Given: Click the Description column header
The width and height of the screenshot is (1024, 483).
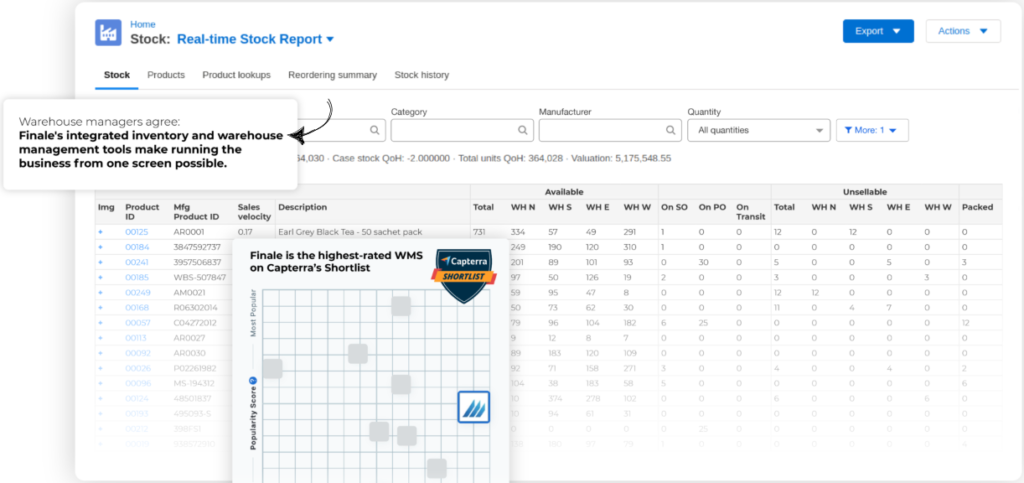Looking at the screenshot, I should 302,207.
